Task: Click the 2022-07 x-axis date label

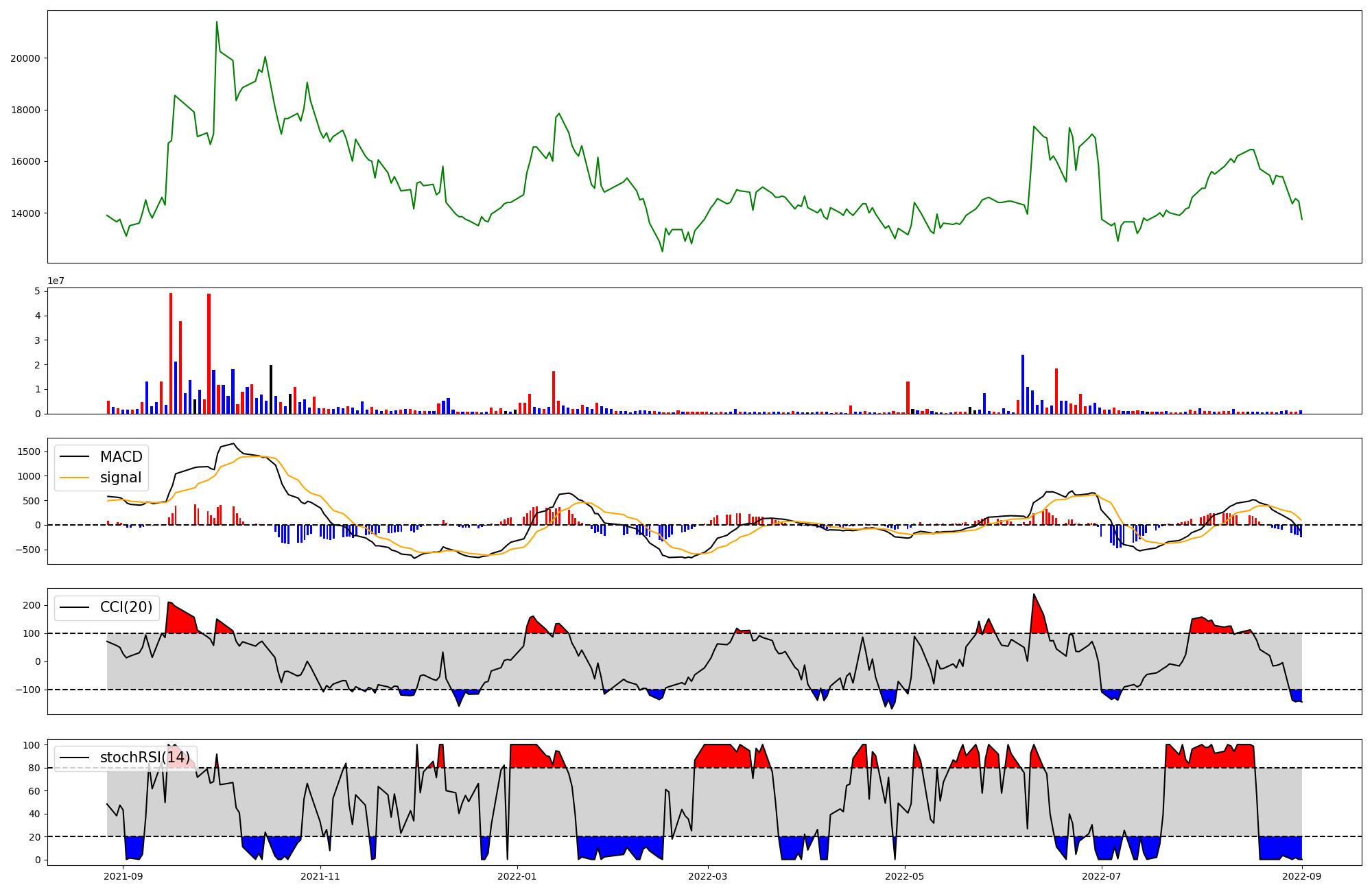Action: coord(1101,876)
